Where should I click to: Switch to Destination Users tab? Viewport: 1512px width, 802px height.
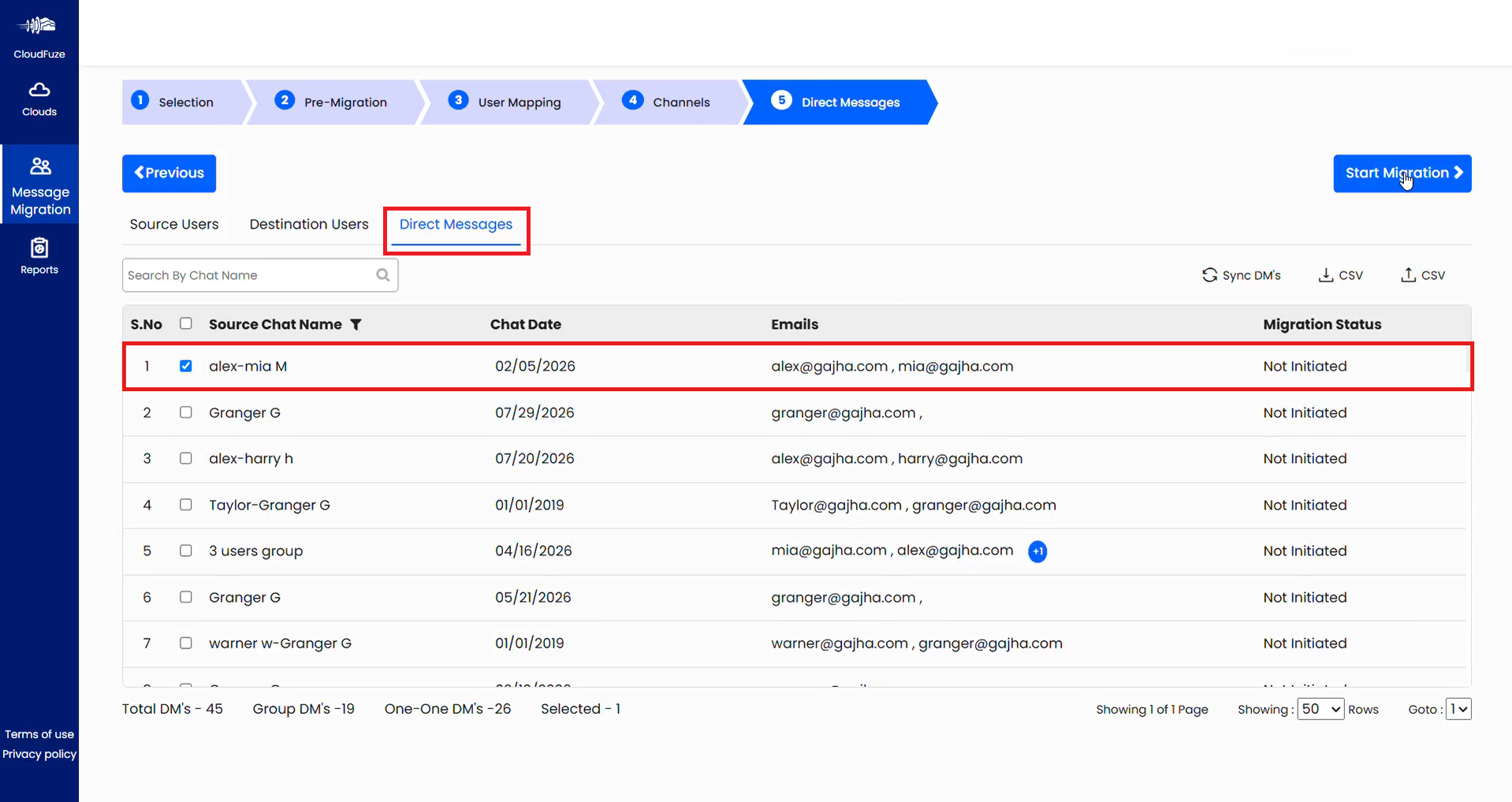[x=309, y=225]
